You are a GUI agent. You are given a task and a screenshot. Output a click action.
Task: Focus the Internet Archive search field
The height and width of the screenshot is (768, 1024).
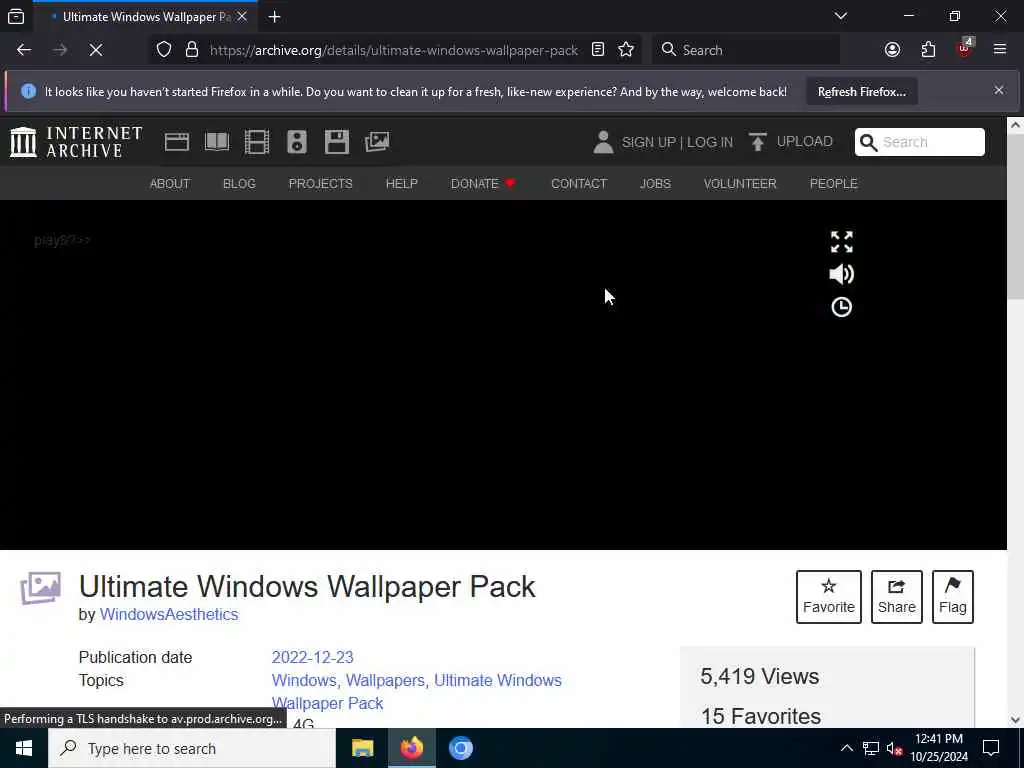point(920,142)
